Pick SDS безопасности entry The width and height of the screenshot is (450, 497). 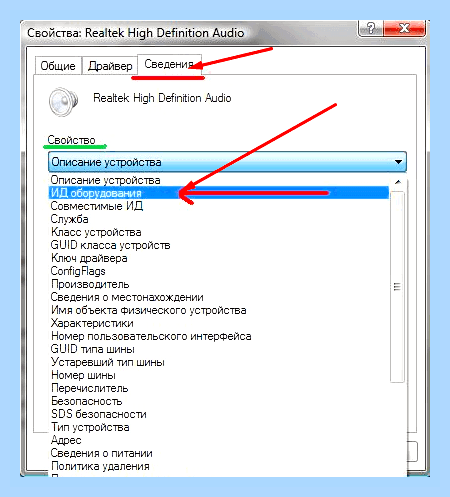(x=219, y=414)
